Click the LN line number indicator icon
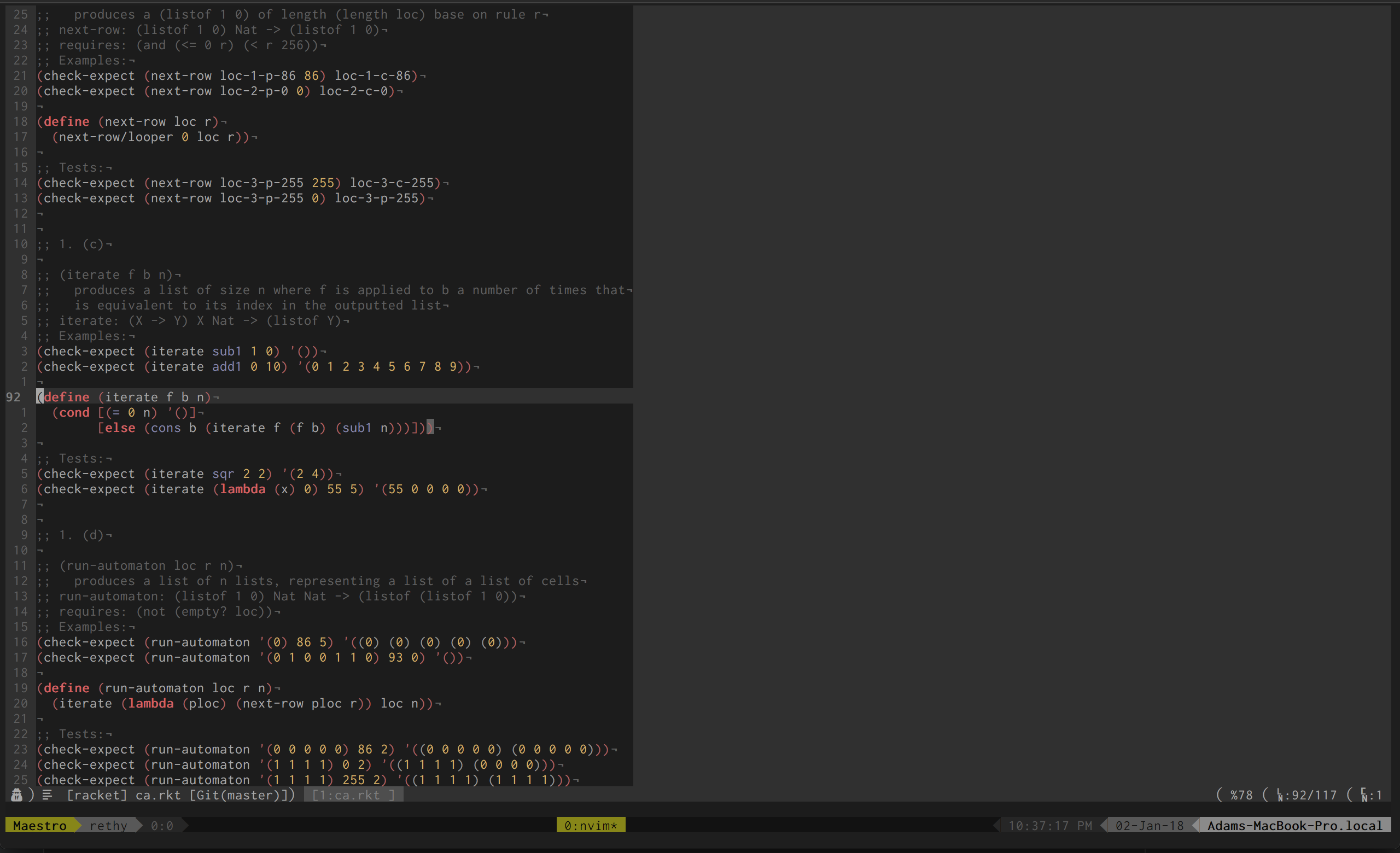 (x=1281, y=795)
